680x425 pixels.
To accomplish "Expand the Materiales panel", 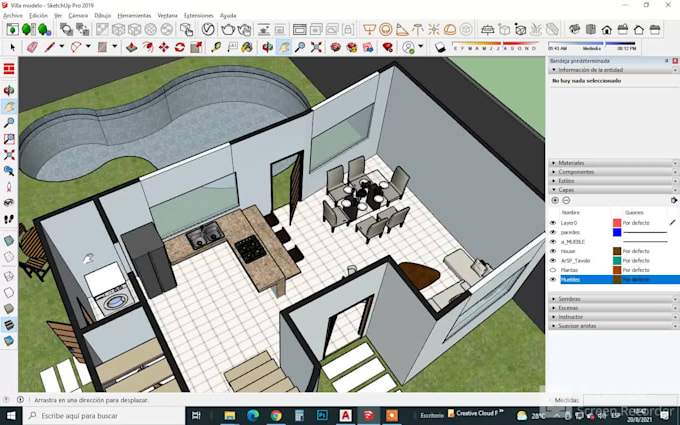I will point(614,163).
